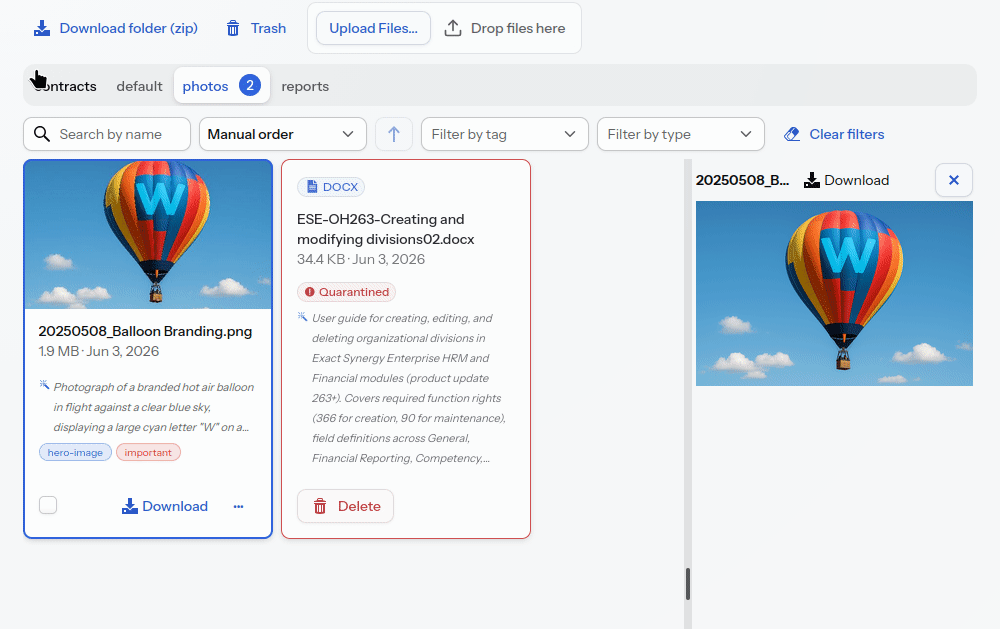Select the photos folder tab
The width and height of the screenshot is (1000, 629).
tap(222, 85)
